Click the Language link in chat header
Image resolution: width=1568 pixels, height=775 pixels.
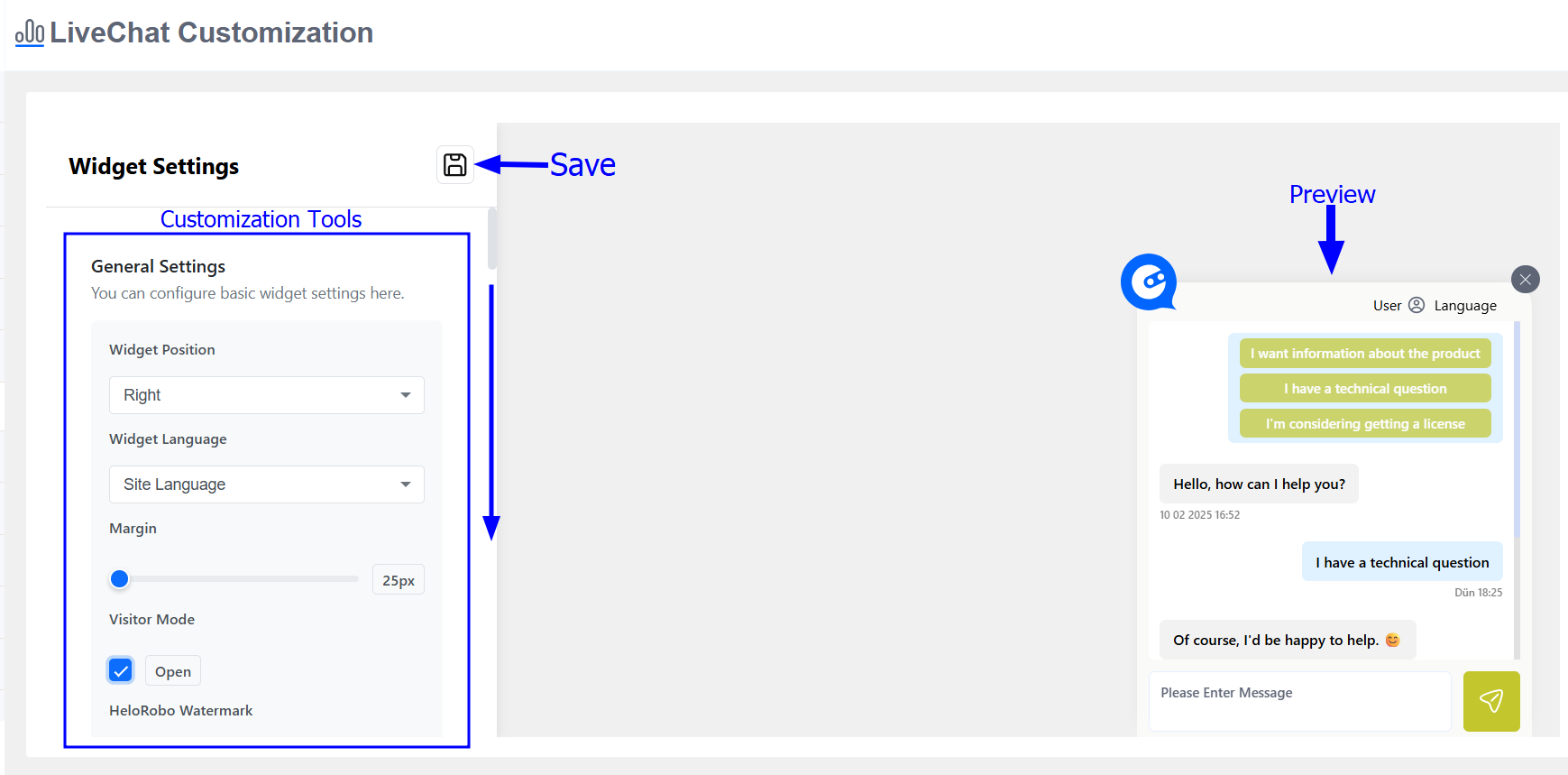click(x=1465, y=306)
